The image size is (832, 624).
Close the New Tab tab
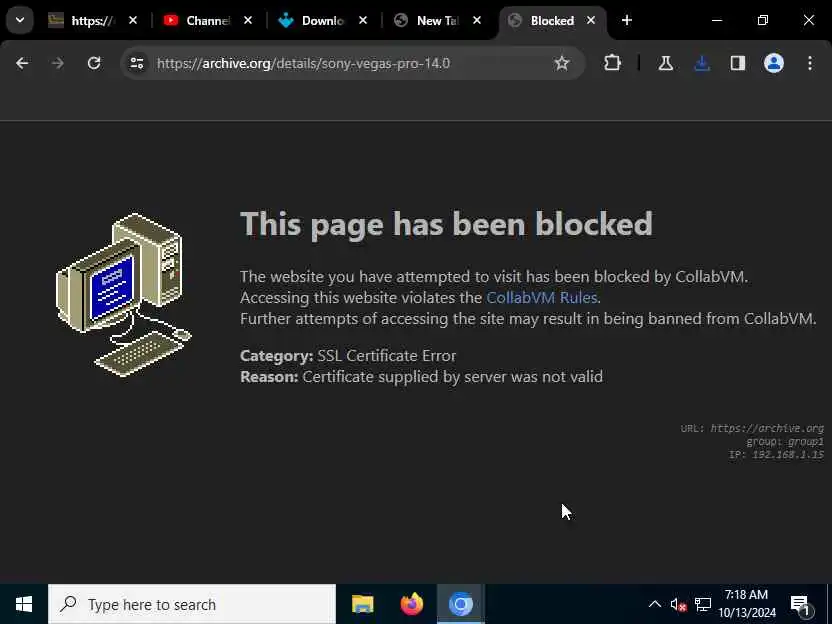(x=477, y=20)
